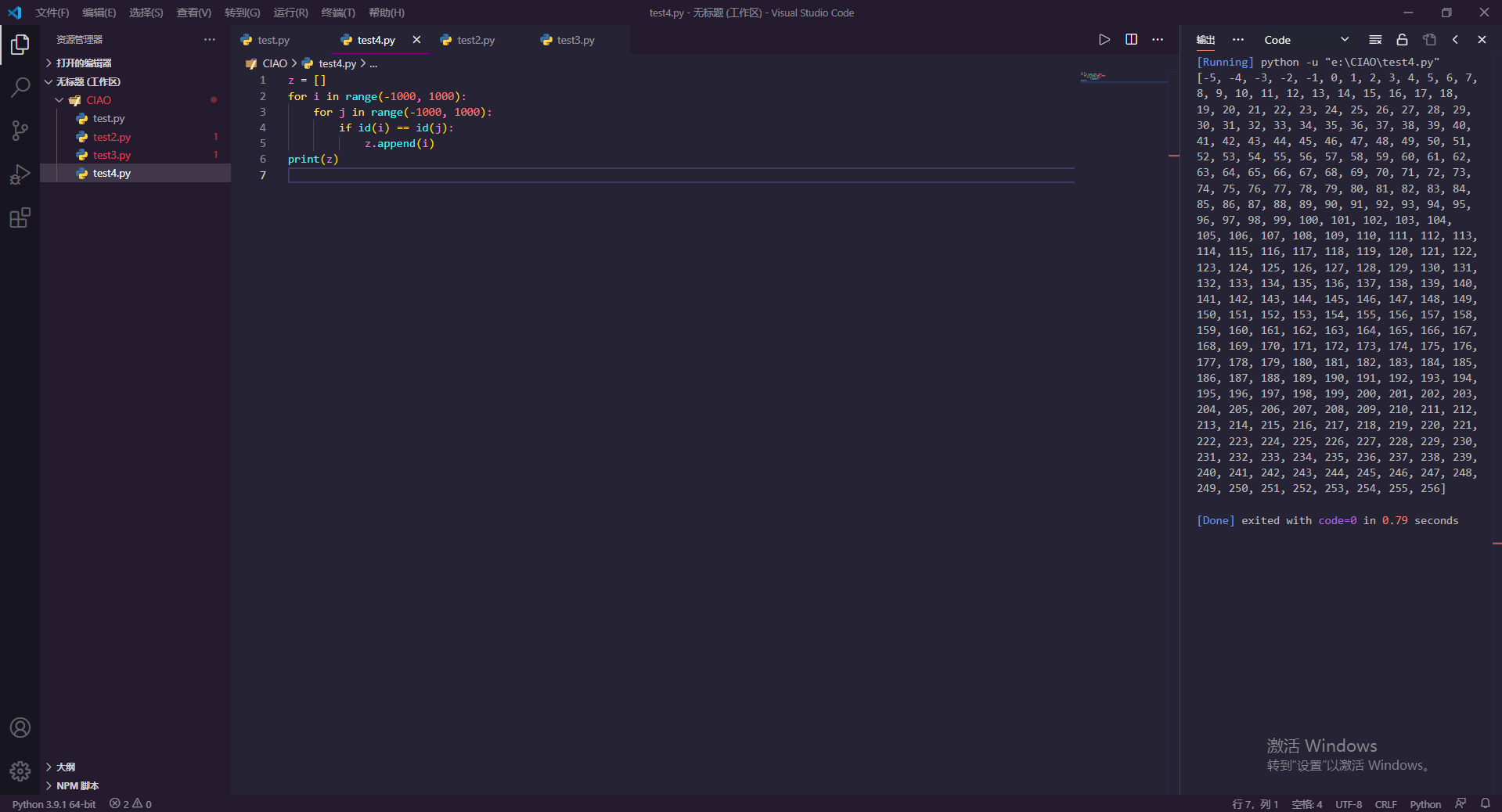Split the editor to the right
Image resolution: width=1502 pixels, height=812 pixels.
[1131, 40]
